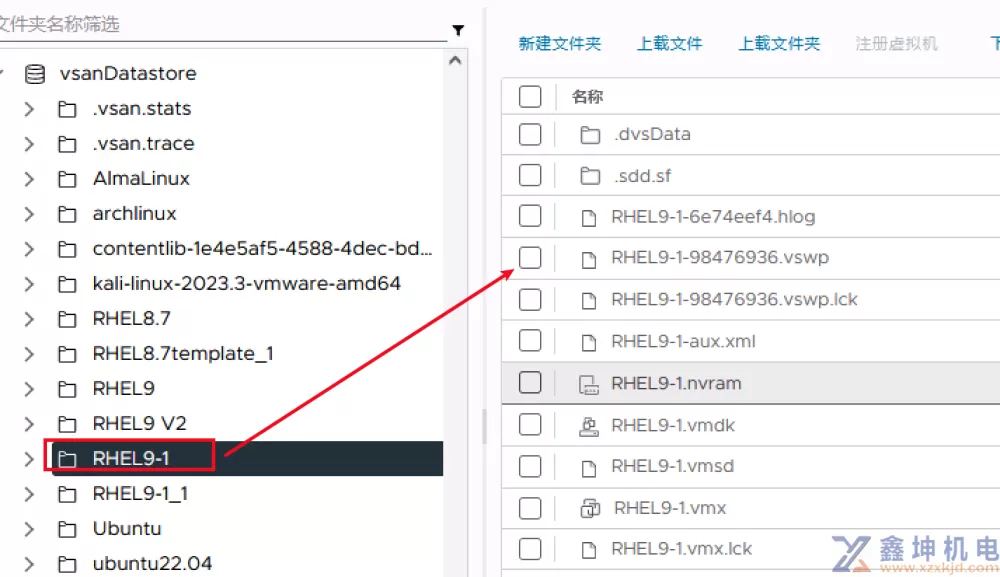Click the RHEL9-1-aux.xml file icon
1000x577 pixels.
(x=589, y=344)
